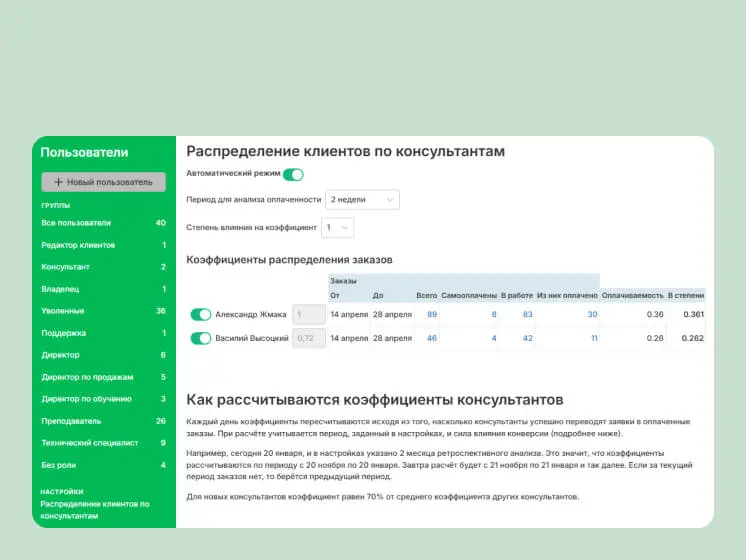Open the Период для анализа оплаченности dropdown

(362, 199)
